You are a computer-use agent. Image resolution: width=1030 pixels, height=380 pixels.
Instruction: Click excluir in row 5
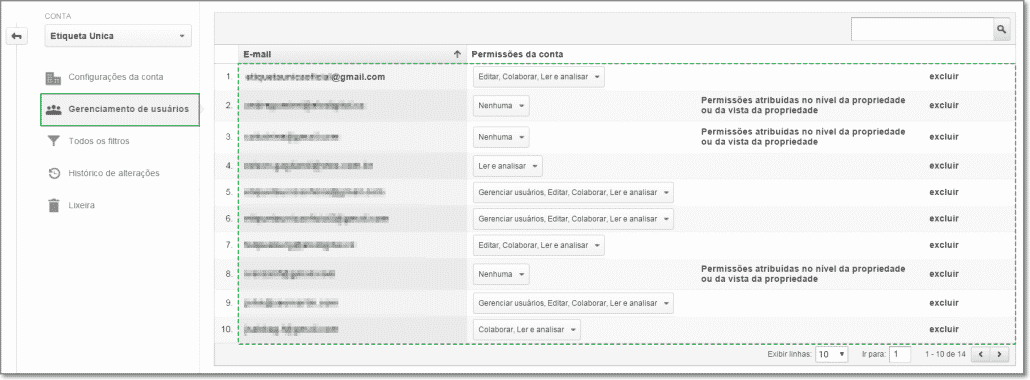point(944,192)
